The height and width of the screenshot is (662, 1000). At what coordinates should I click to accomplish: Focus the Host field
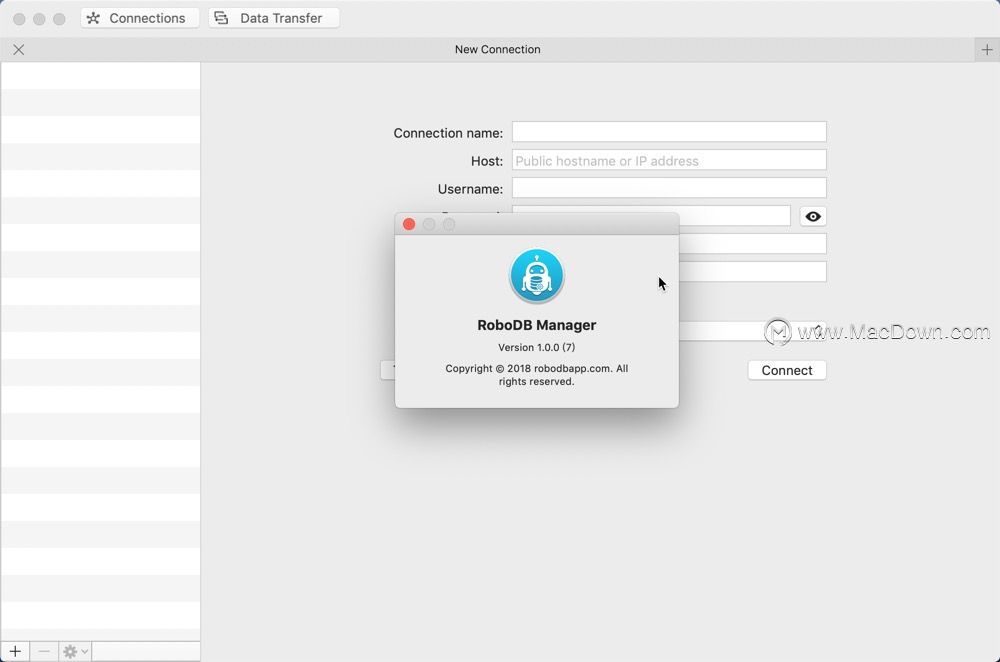pos(669,160)
